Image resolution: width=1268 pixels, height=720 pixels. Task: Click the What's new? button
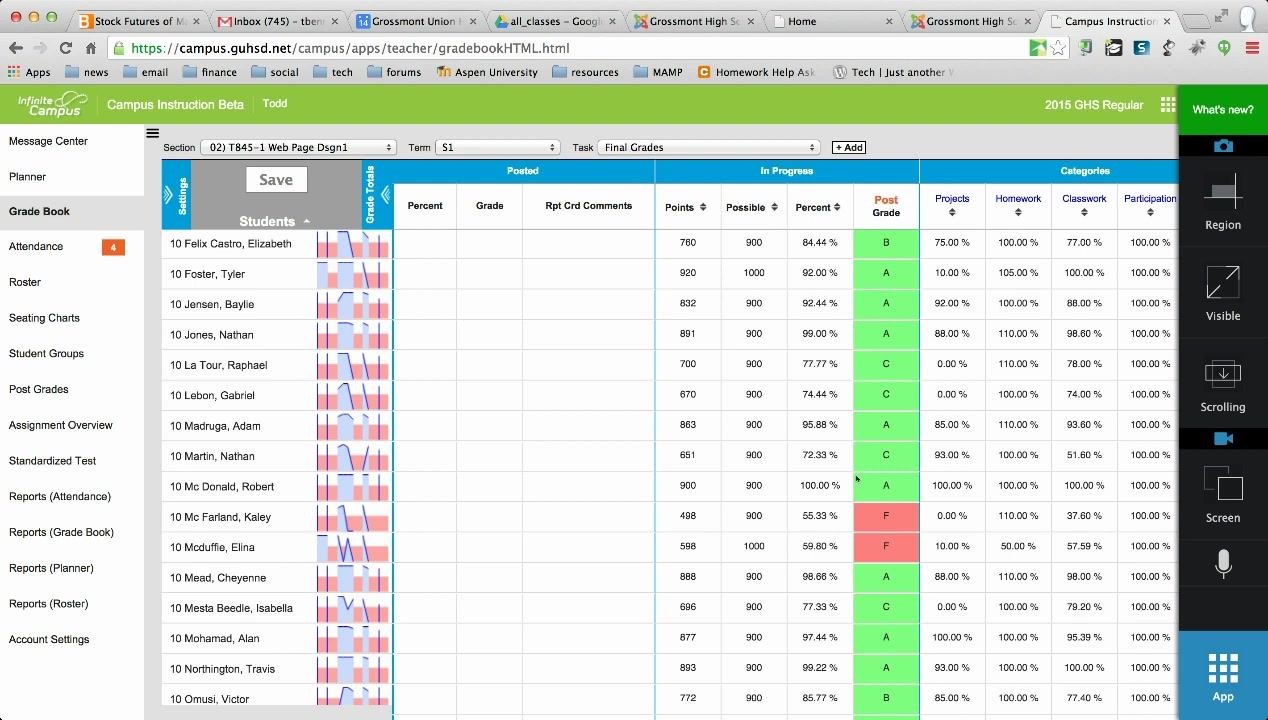tap(1223, 110)
